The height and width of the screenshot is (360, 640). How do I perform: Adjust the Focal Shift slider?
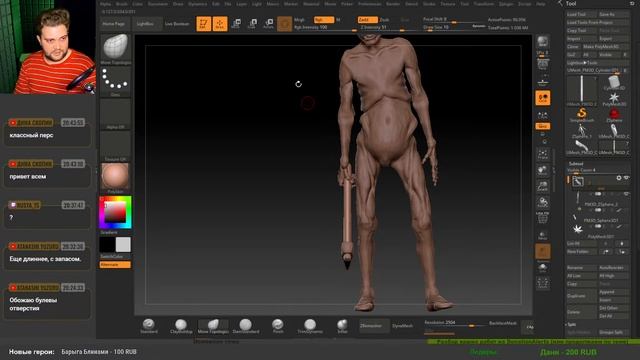click(451, 20)
